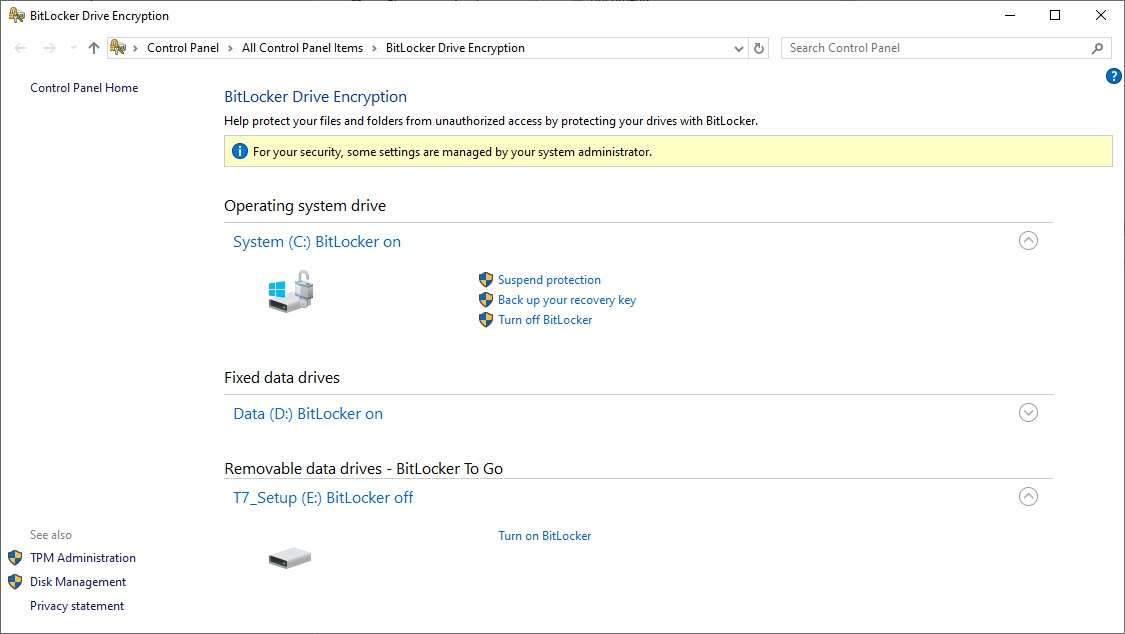Open the Privacy statement link
The height and width of the screenshot is (634, 1125).
tap(77, 606)
